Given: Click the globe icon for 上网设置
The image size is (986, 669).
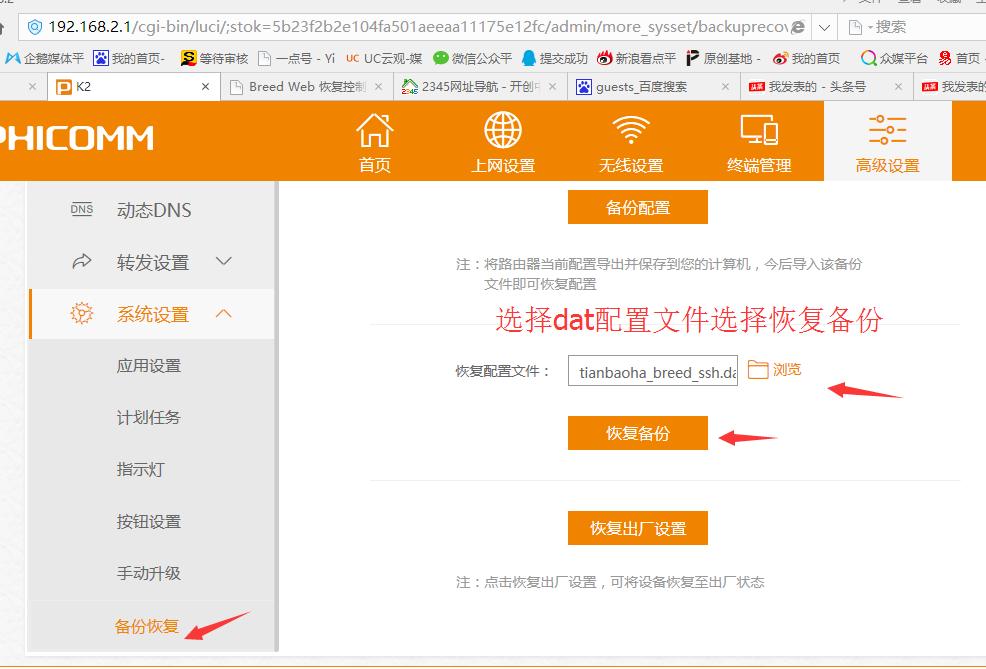Looking at the screenshot, I should [502, 129].
